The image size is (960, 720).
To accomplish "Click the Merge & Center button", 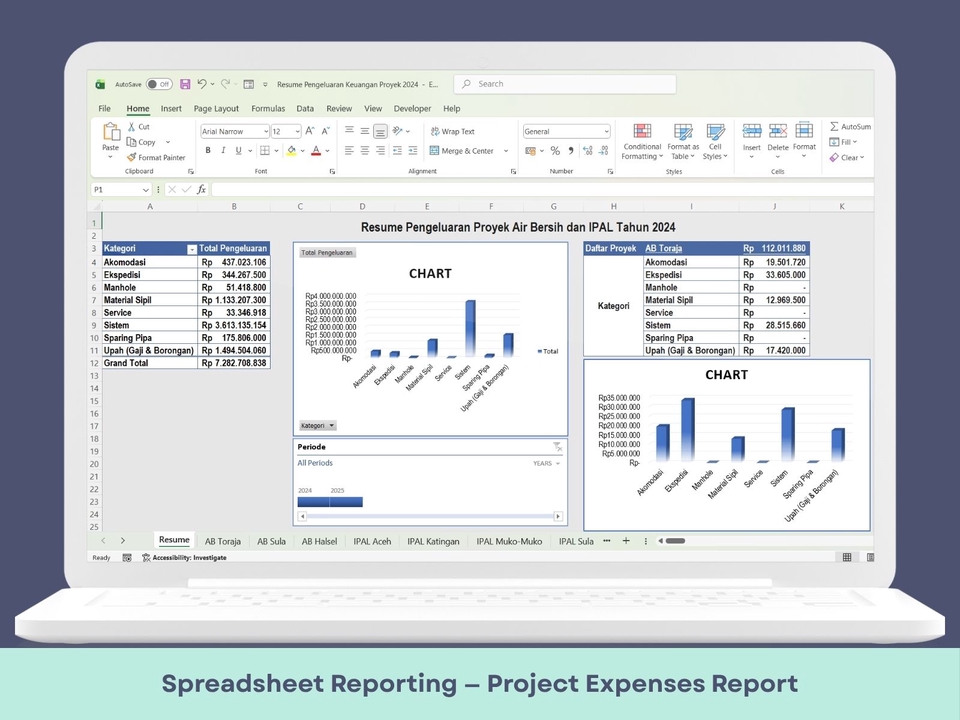I will coord(462,151).
